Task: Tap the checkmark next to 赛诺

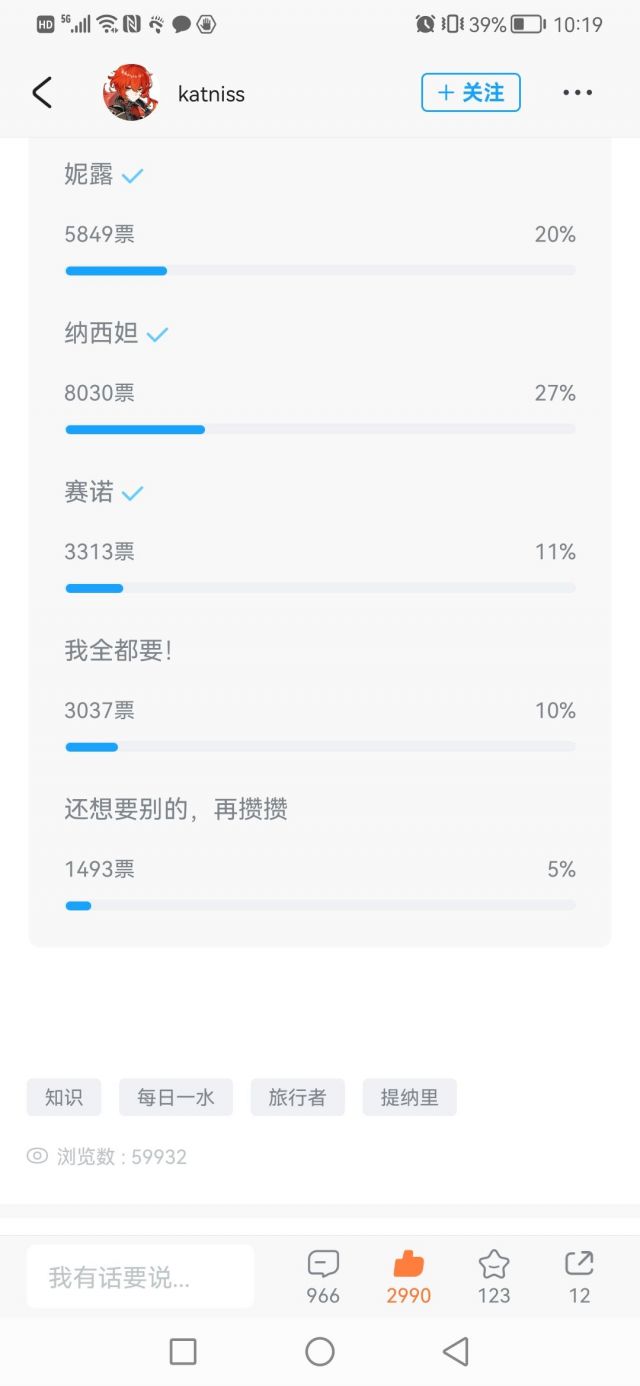Action: click(133, 493)
